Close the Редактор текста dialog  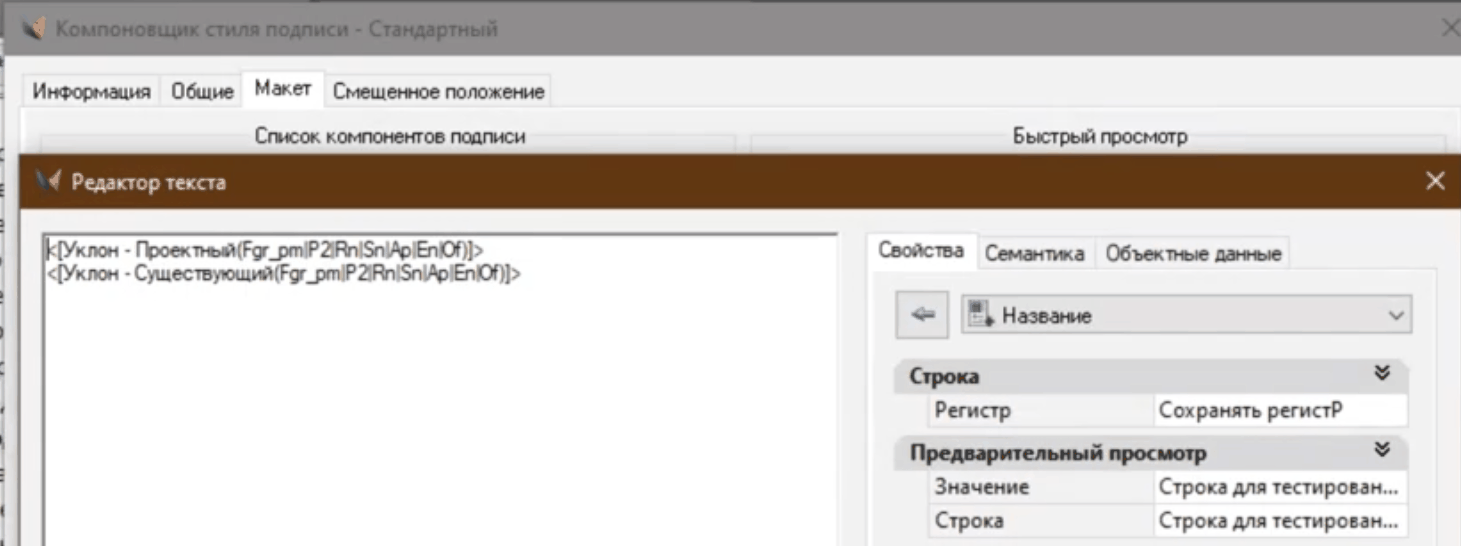(1434, 181)
